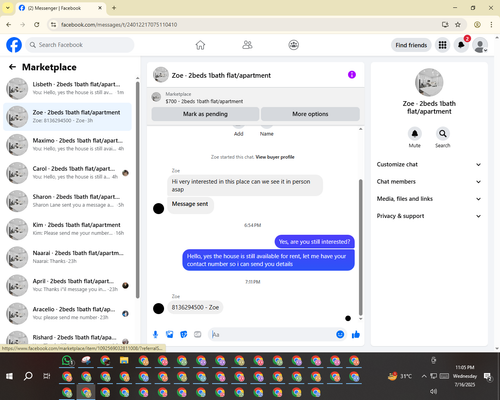This screenshot has height=400, width=500.
Task: Open Lisbeth 2beds 1bath conversation
Action: [67, 88]
